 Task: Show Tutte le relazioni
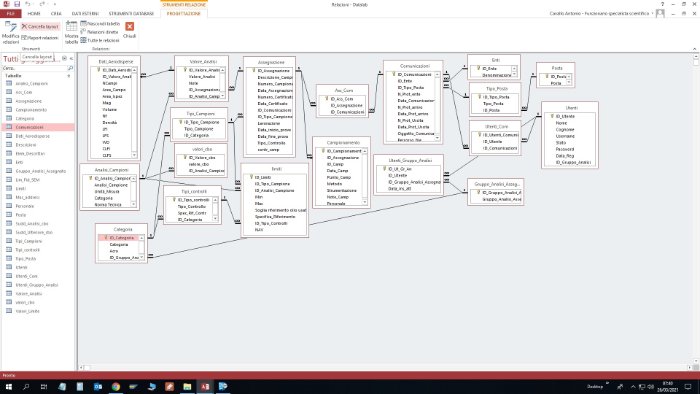(x=100, y=40)
